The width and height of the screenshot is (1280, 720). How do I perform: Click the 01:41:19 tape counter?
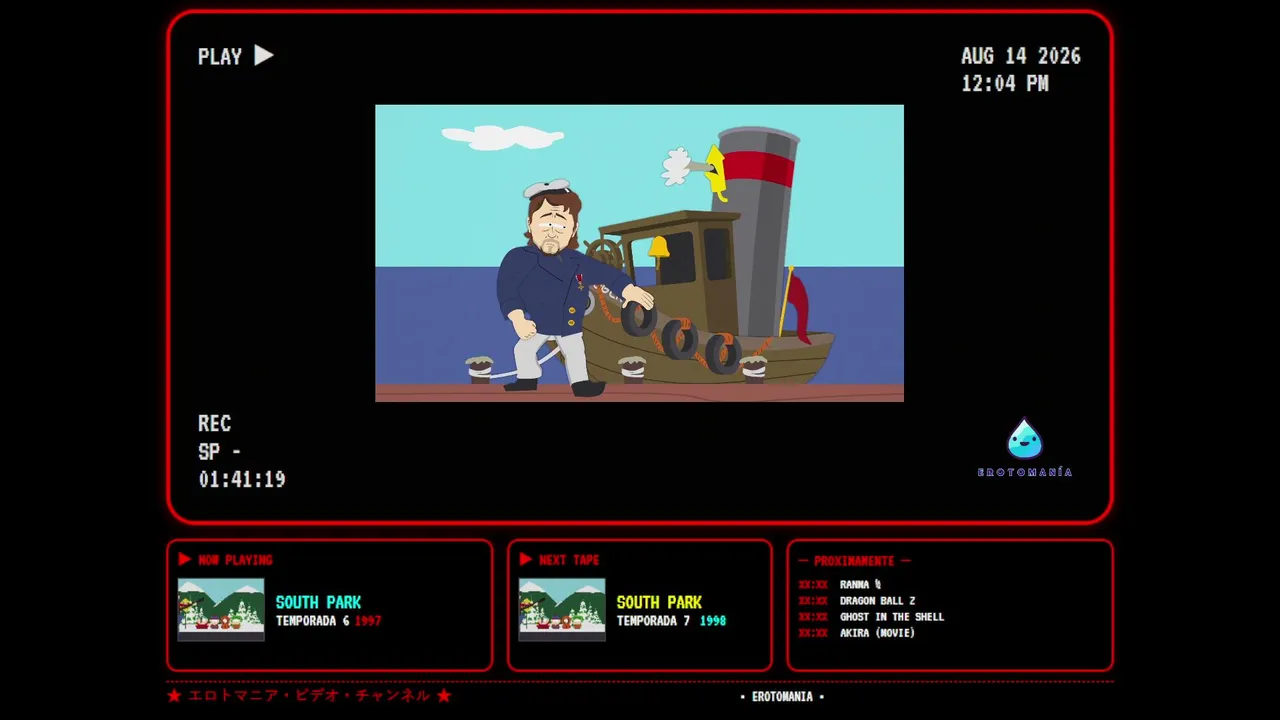pos(242,480)
